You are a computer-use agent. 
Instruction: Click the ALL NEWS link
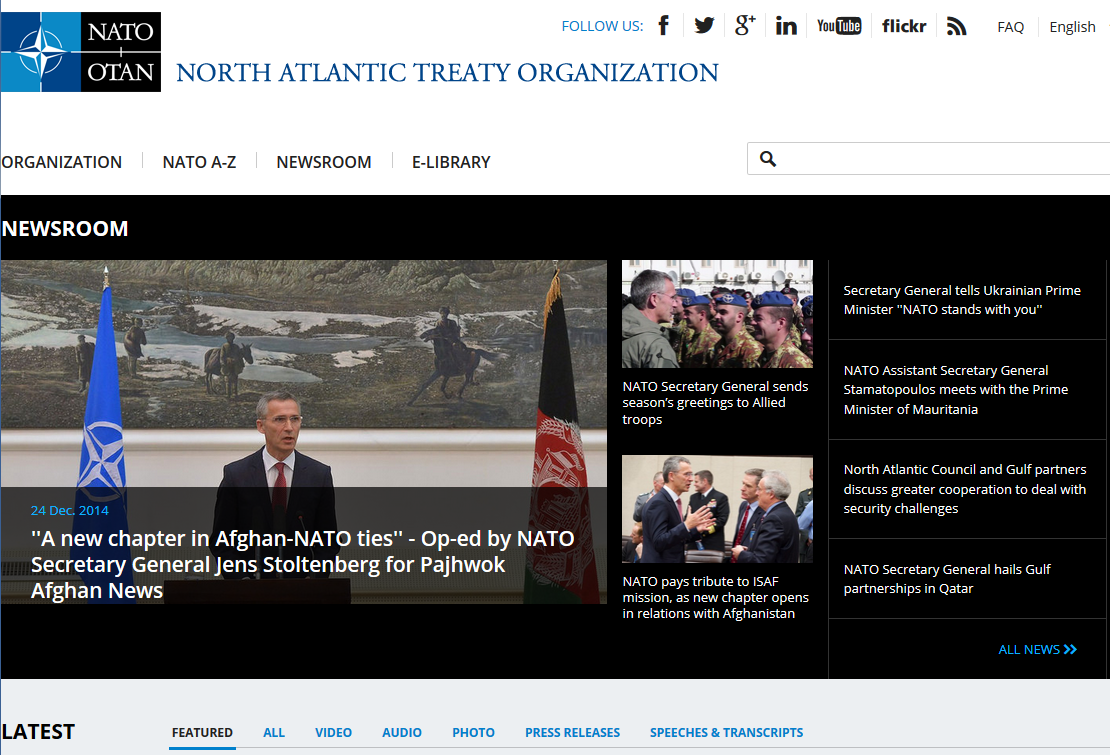[1037, 650]
